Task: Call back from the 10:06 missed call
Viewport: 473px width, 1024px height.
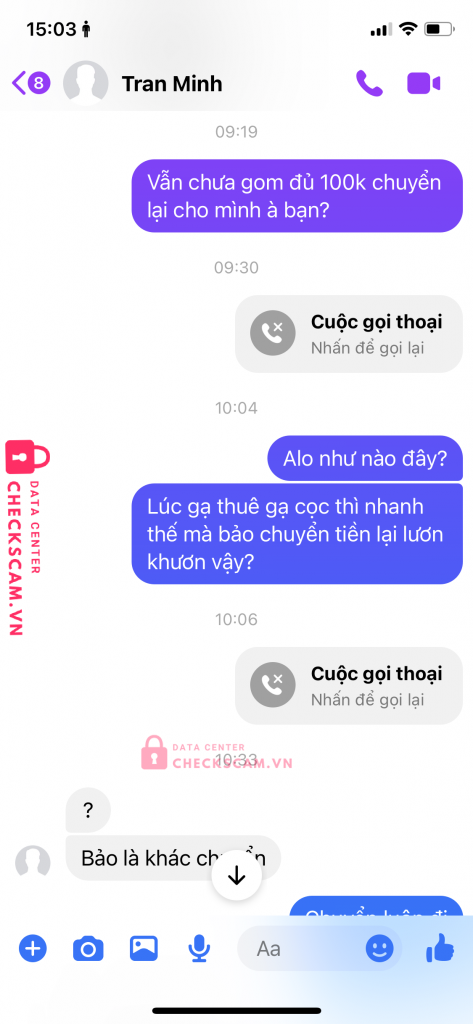Action: (349, 686)
